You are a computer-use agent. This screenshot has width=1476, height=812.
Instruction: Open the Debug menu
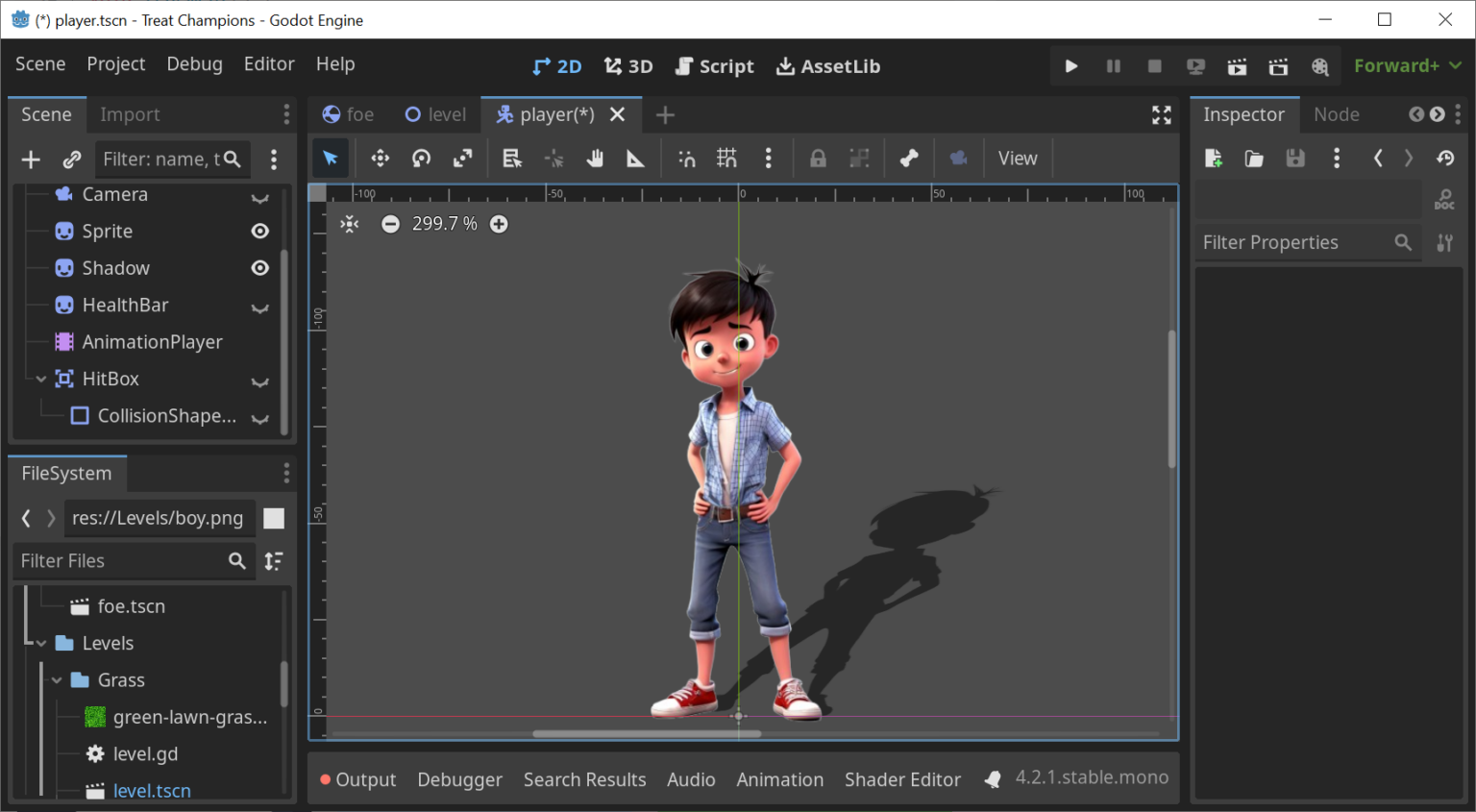point(194,64)
